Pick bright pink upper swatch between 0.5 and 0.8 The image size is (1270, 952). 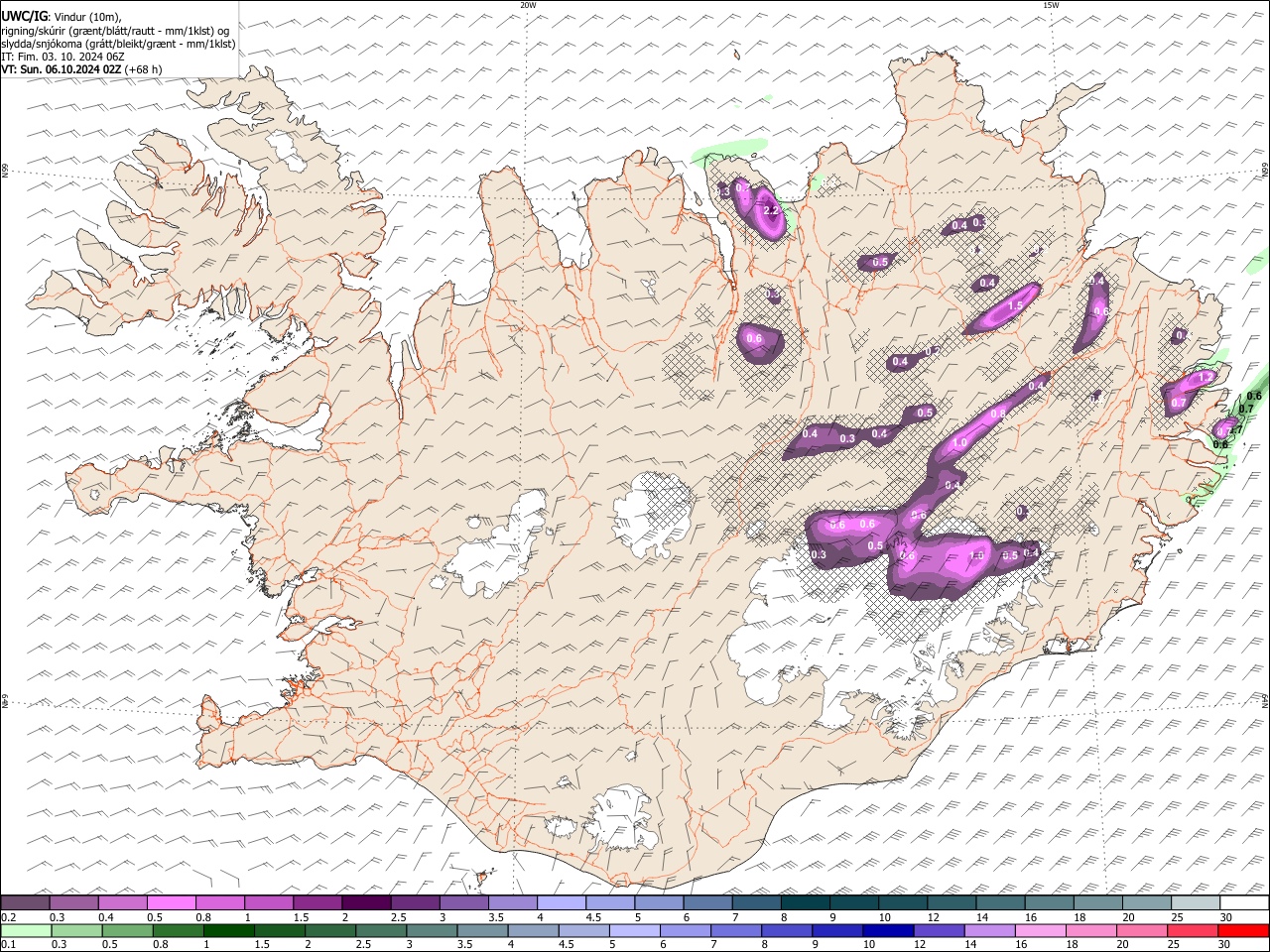coord(171,902)
